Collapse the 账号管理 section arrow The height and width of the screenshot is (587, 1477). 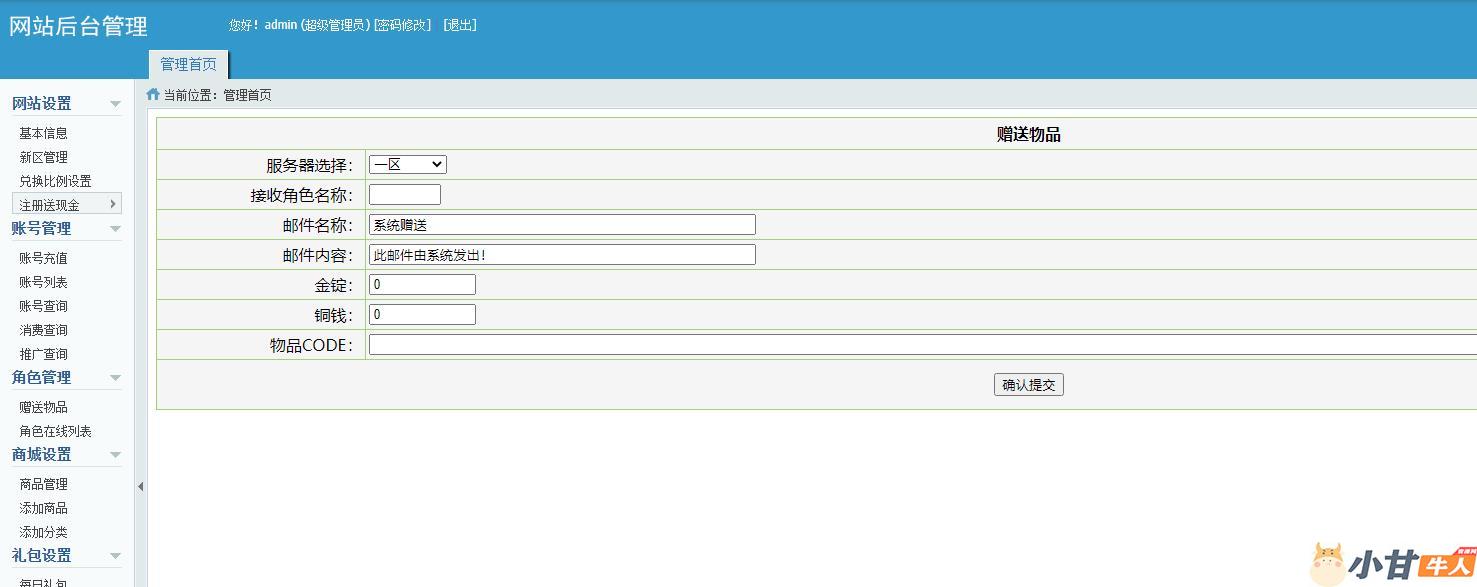pyautogui.click(x=115, y=229)
